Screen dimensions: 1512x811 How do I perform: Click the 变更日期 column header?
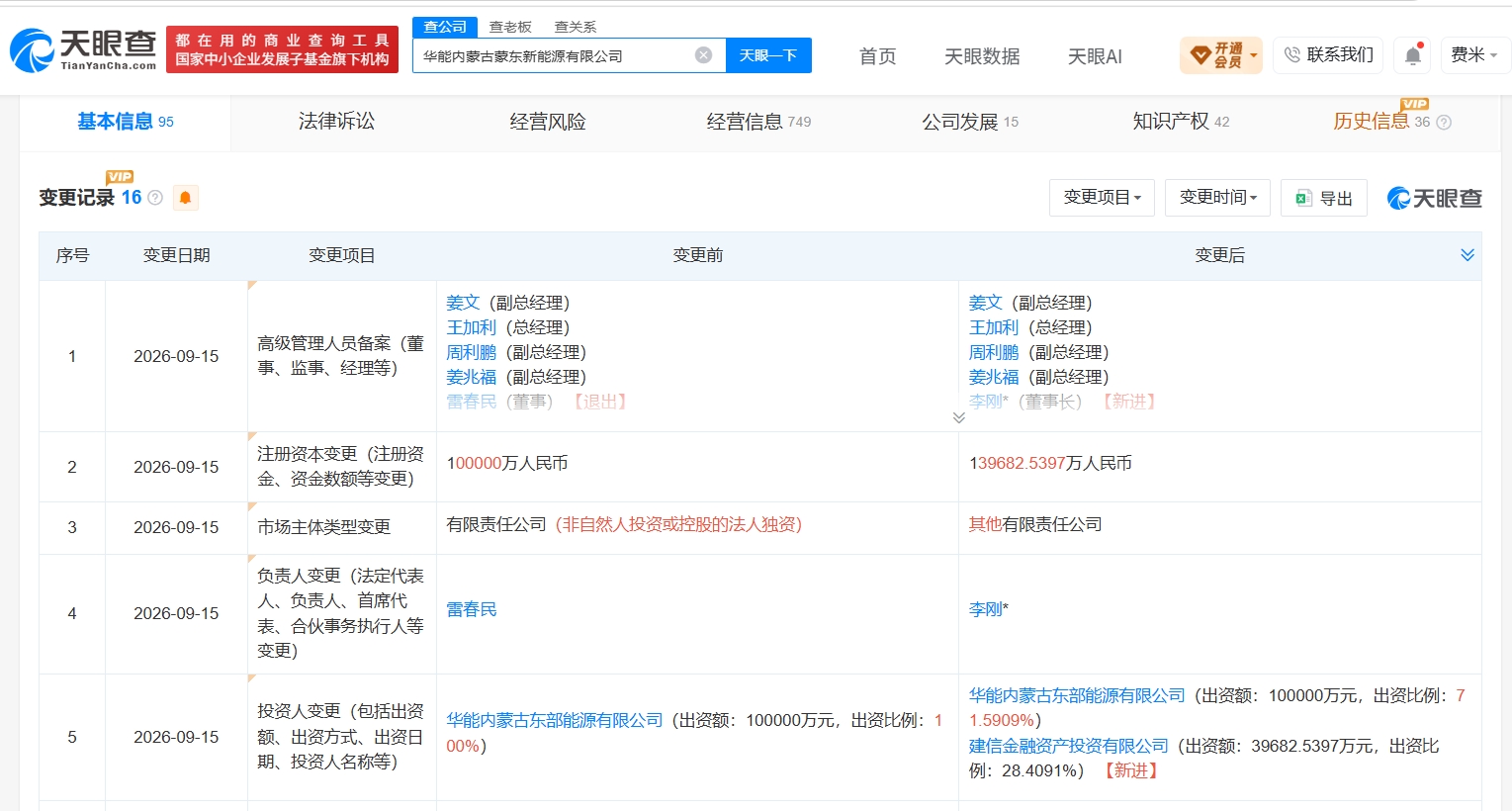click(176, 255)
